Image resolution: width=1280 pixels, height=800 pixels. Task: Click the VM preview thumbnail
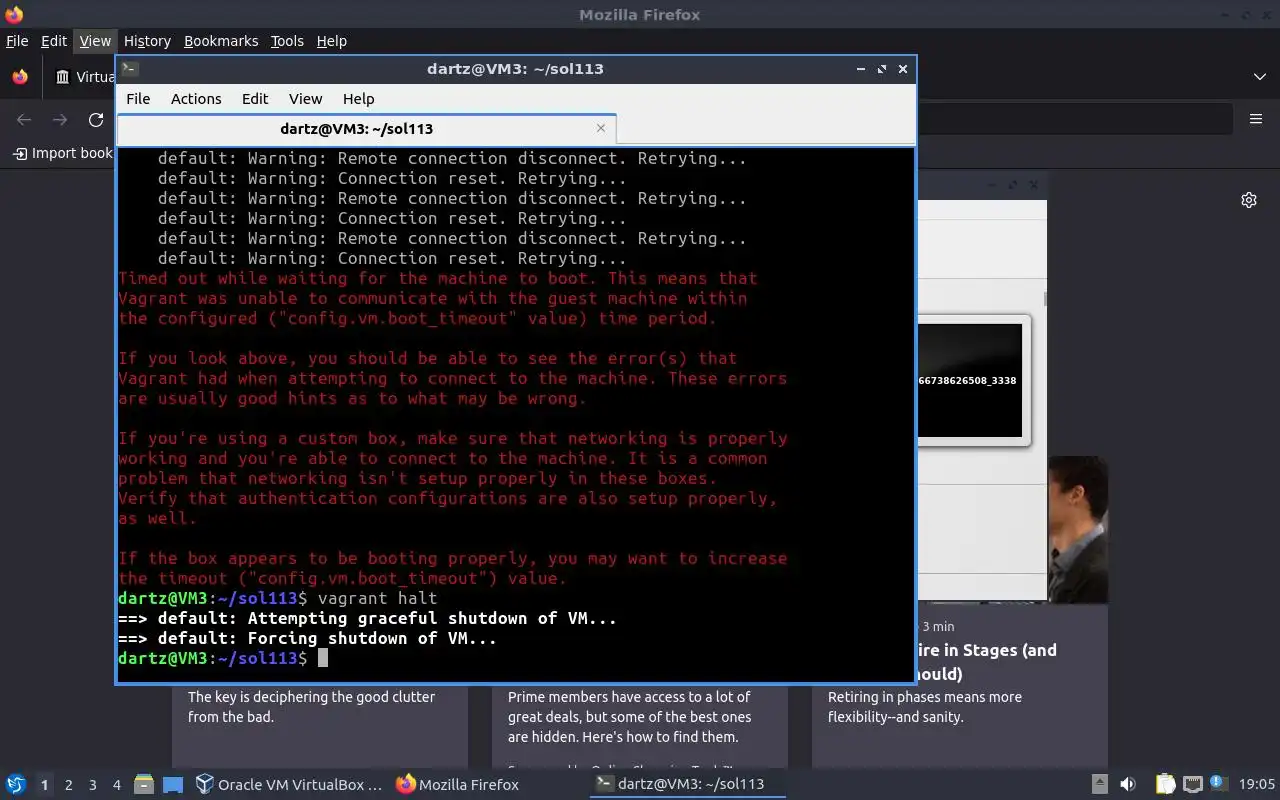coord(969,380)
